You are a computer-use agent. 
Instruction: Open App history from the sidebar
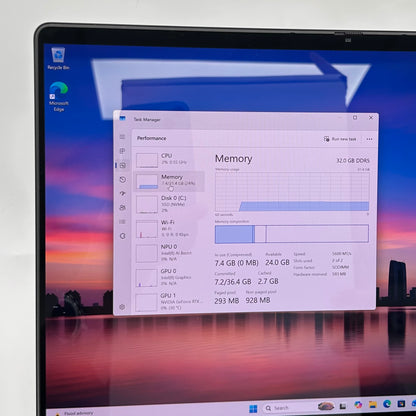(x=123, y=180)
